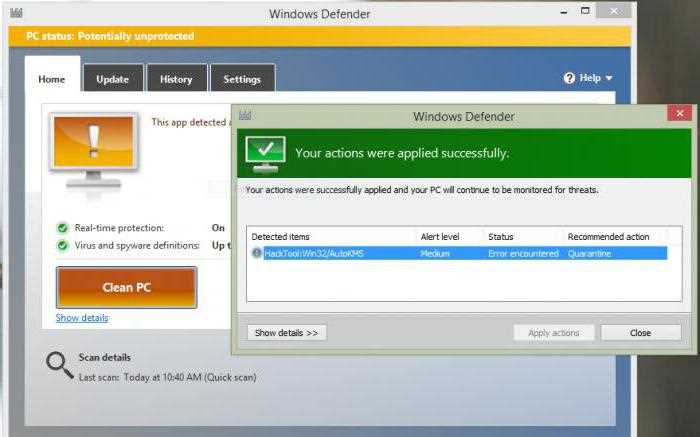Go to the Settings tab
This screenshot has height=437, width=700.
242,79
